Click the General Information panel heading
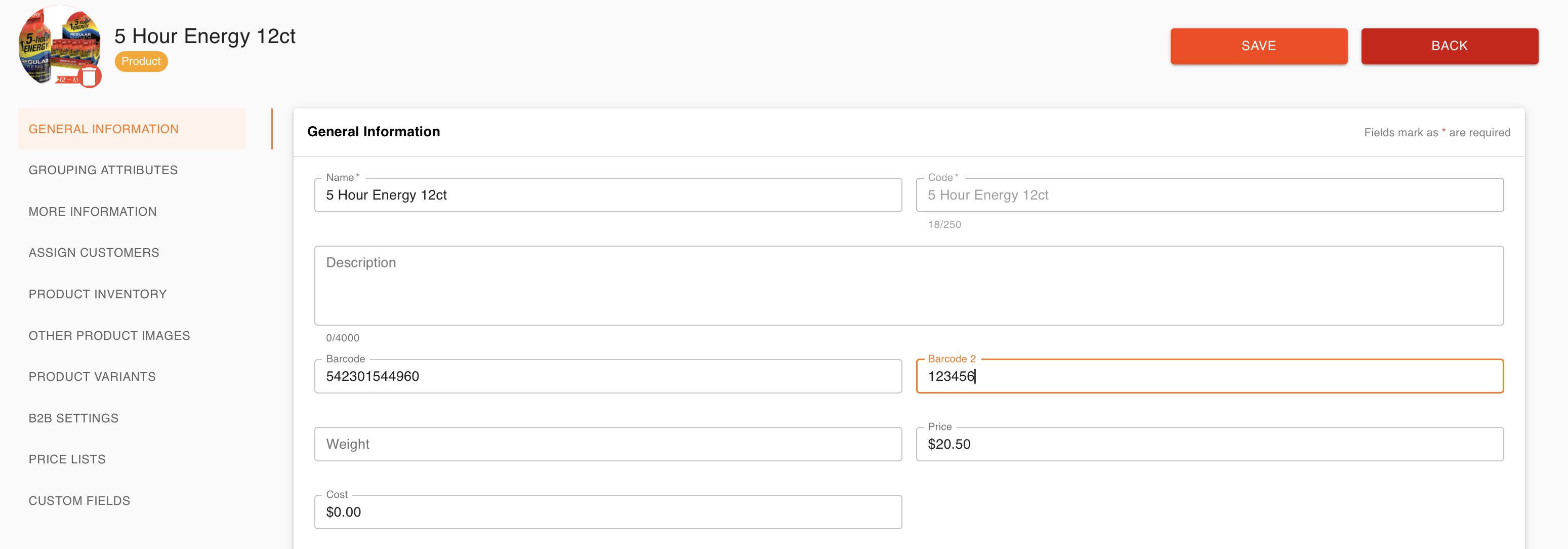 tap(373, 132)
